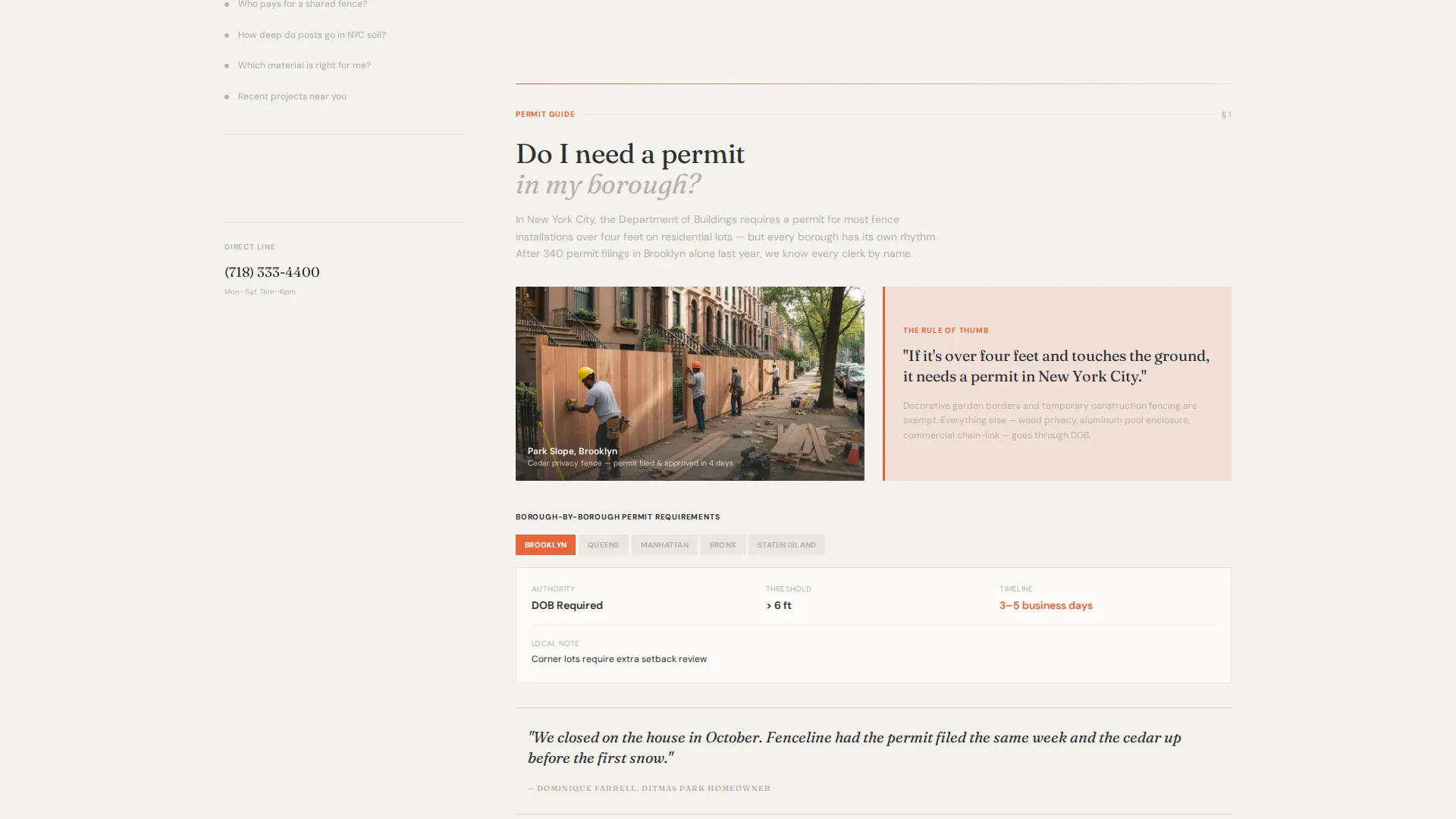The width and height of the screenshot is (1456, 819).
Task: Click 'Dominique Farrell, Ditmas Park Homeowner' attribution
Action: [649, 789]
